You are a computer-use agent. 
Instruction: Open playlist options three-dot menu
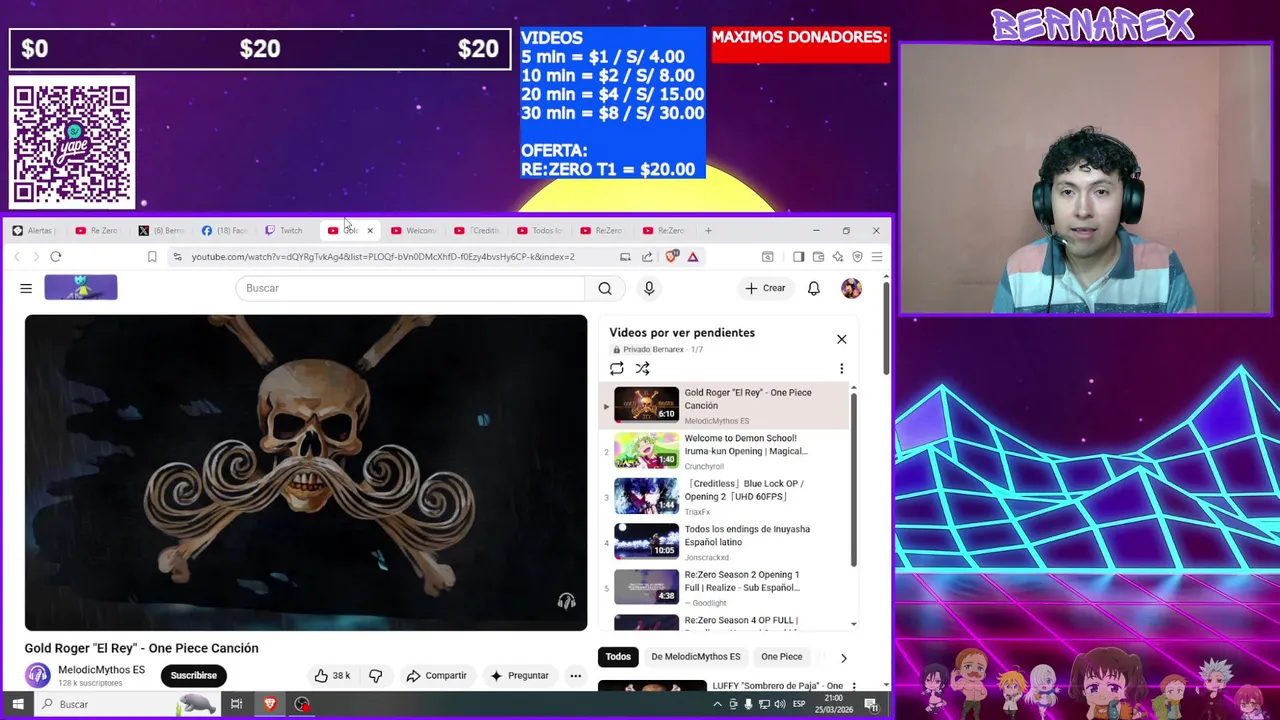[841, 368]
